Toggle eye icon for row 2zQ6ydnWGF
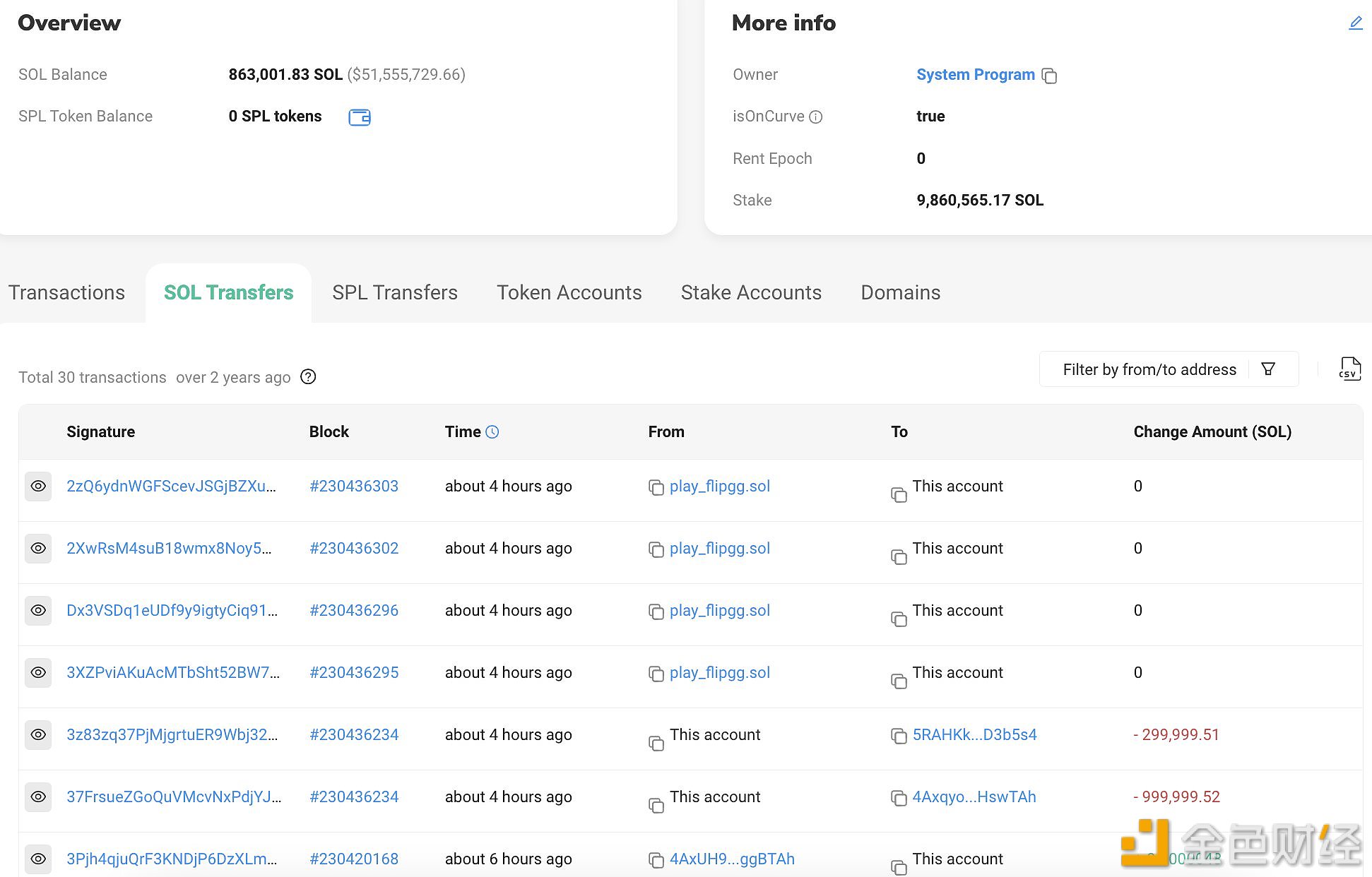Screen dimensions: 1372x877 pos(38,487)
